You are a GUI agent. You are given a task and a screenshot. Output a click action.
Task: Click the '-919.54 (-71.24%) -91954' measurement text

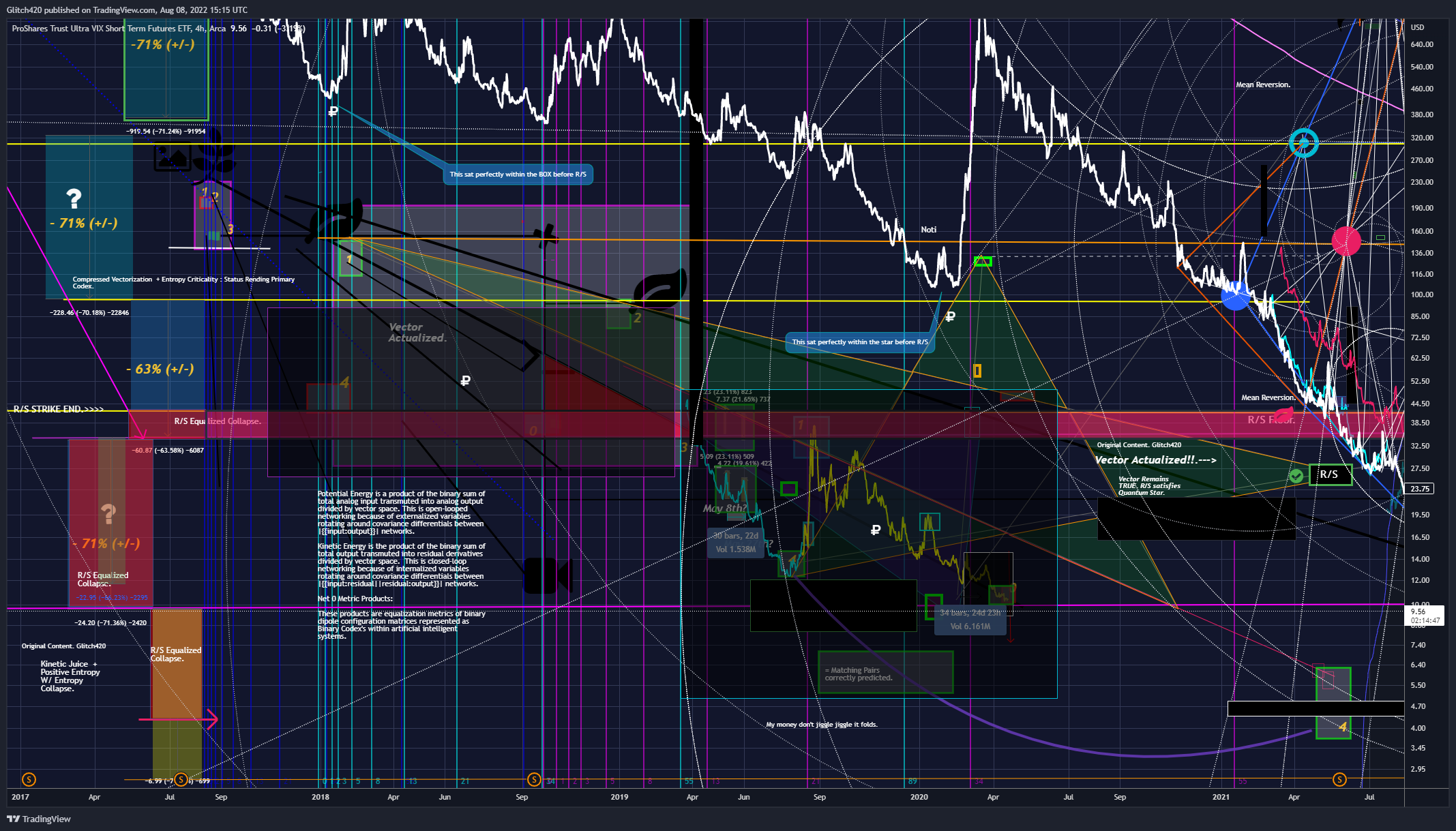(166, 131)
